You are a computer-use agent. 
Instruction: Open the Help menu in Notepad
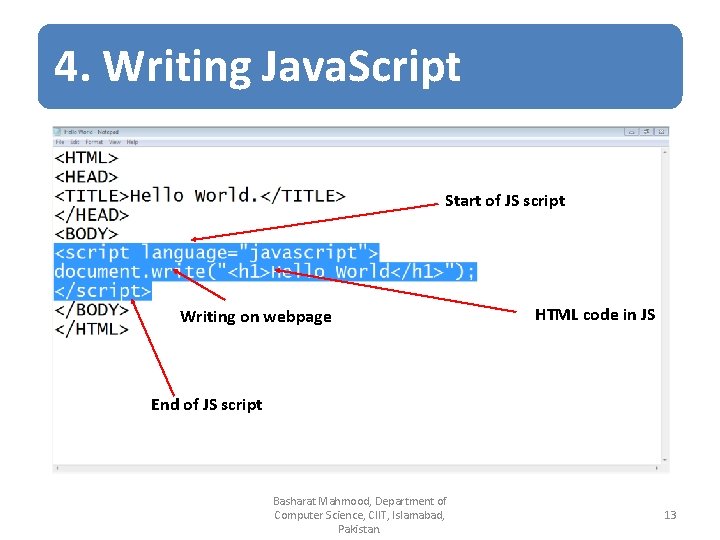coord(132,142)
